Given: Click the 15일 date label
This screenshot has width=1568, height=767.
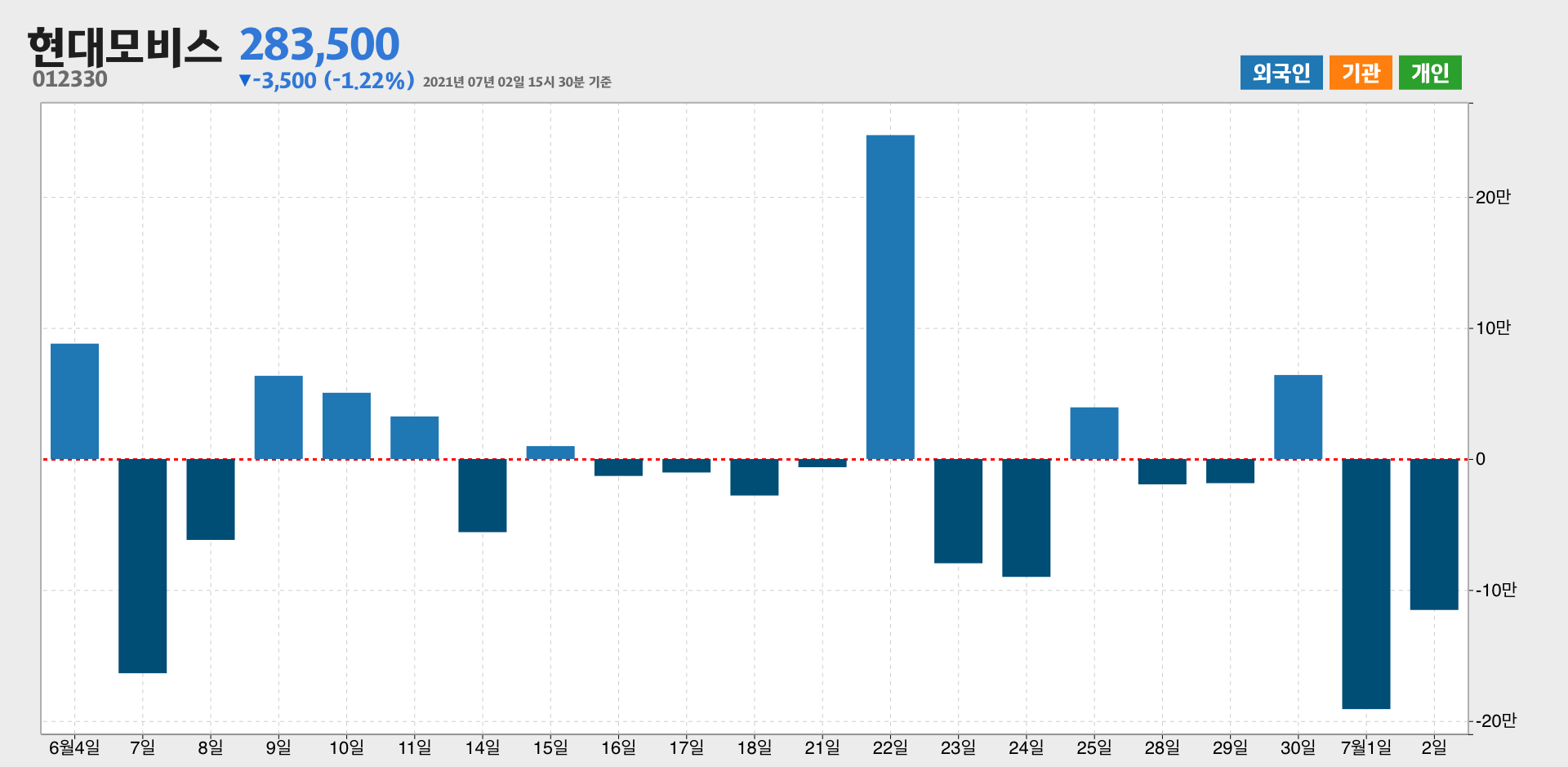Looking at the screenshot, I should click(550, 747).
